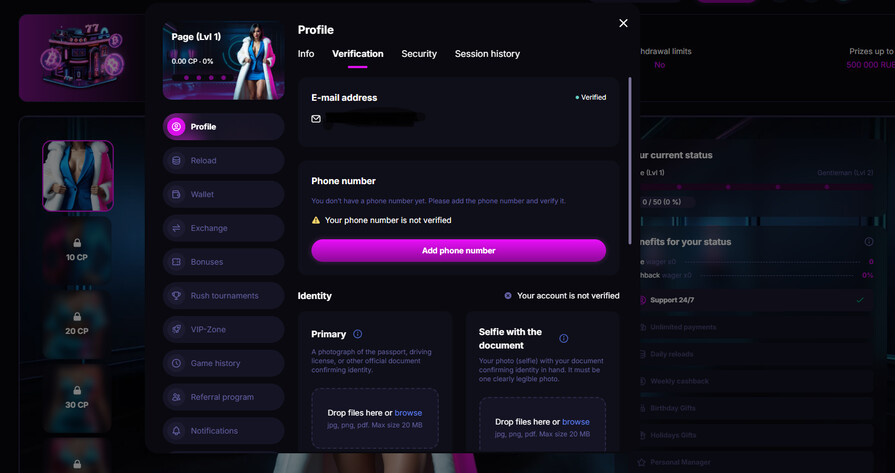The image size is (895, 473).
Task: Click the Exchange arrows icon
Action: coord(177,228)
